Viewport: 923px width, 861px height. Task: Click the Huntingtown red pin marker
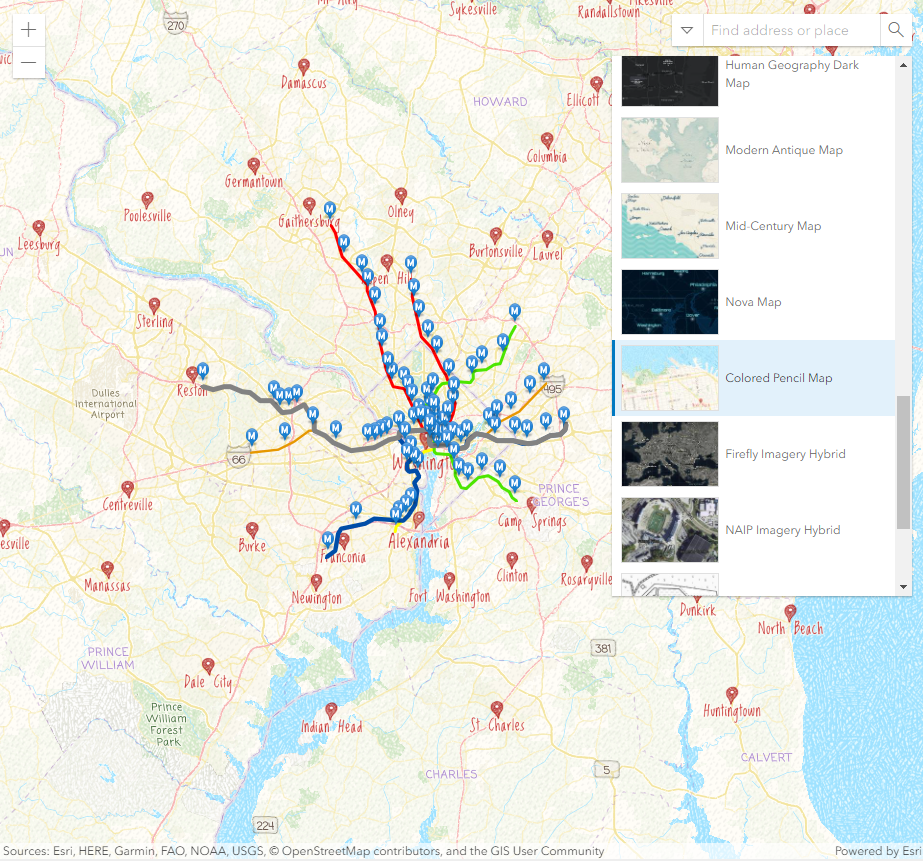click(732, 694)
